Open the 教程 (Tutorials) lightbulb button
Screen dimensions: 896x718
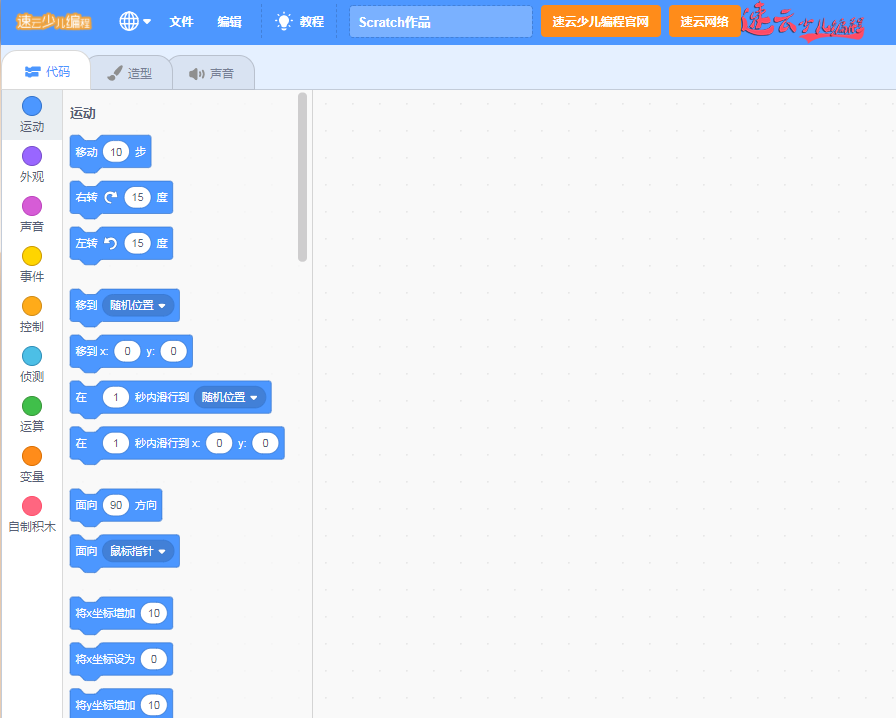pyautogui.click(x=299, y=21)
